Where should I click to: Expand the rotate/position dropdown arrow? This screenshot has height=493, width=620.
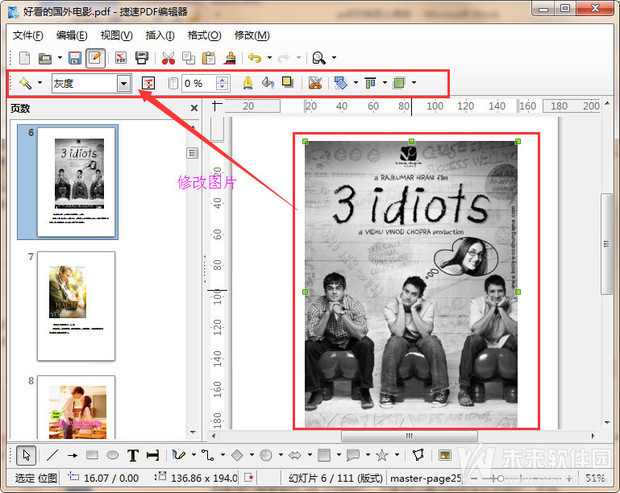(355, 82)
